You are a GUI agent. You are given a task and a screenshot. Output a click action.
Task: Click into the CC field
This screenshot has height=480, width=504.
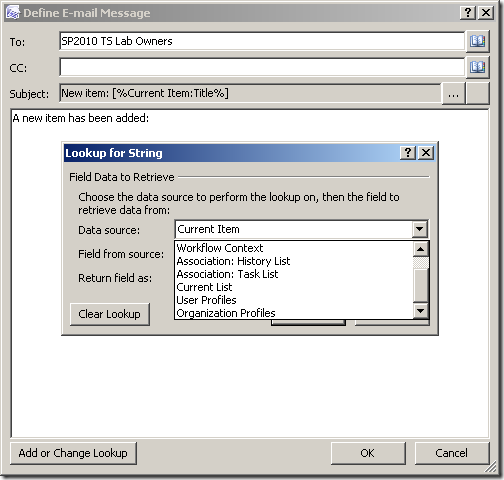262,67
